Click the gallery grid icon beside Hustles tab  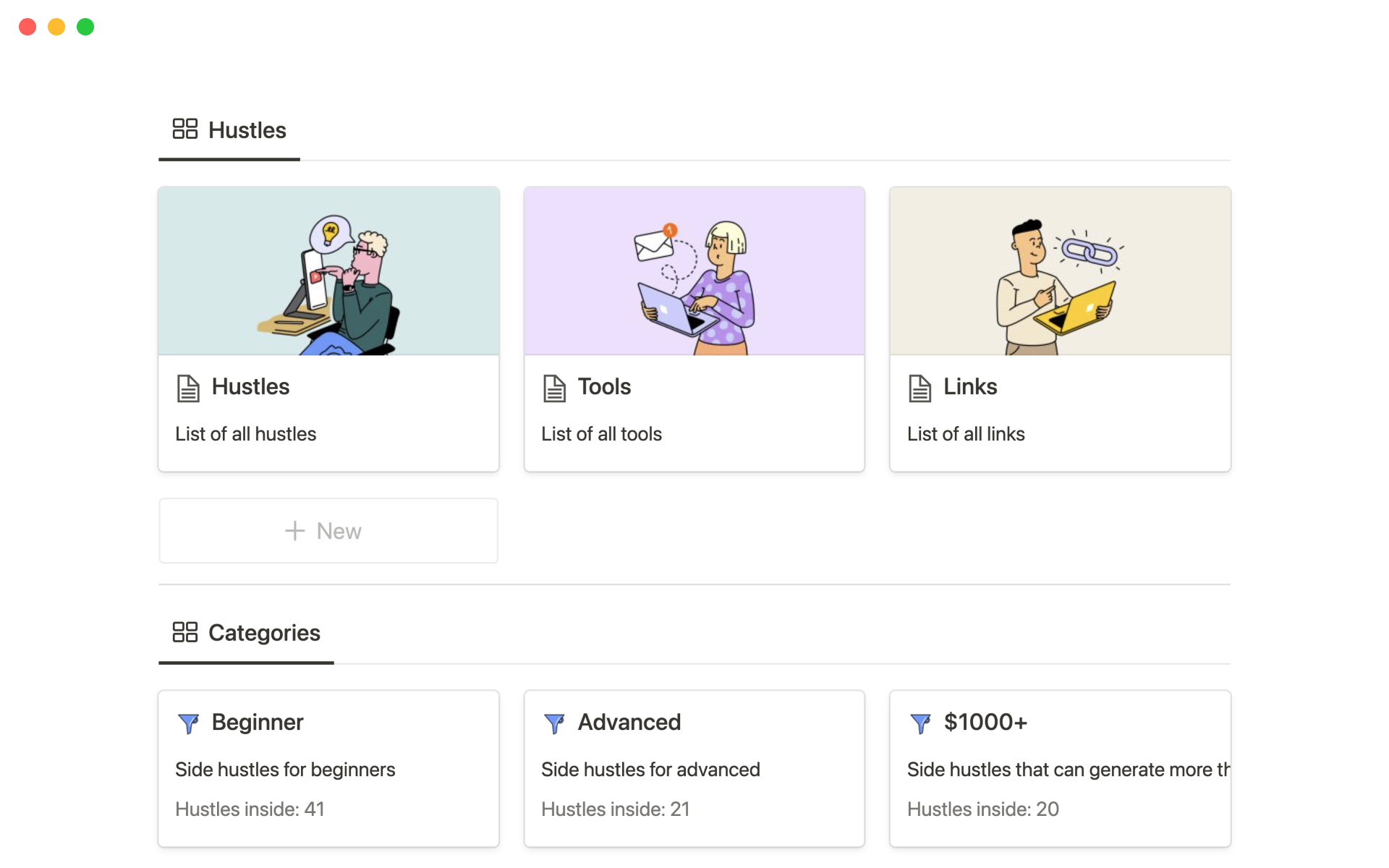(x=184, y=129)
